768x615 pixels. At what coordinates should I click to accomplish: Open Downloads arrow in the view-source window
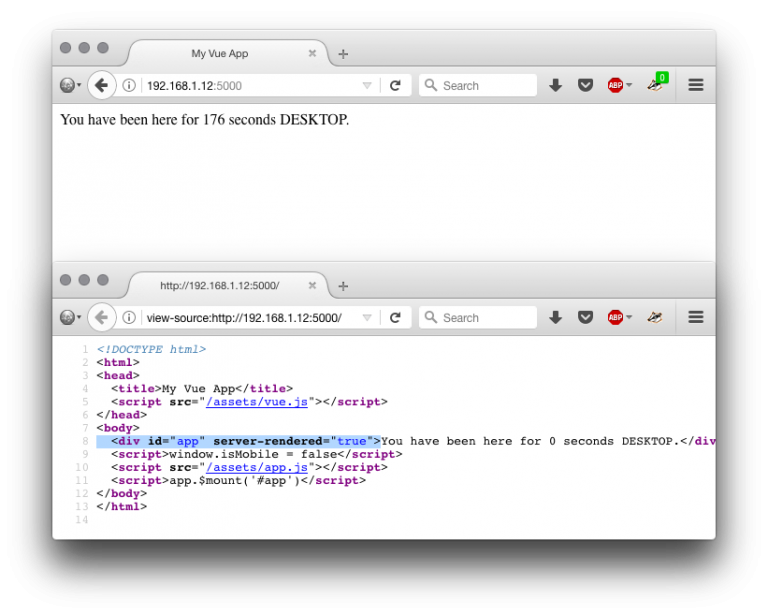coord(555,318)
